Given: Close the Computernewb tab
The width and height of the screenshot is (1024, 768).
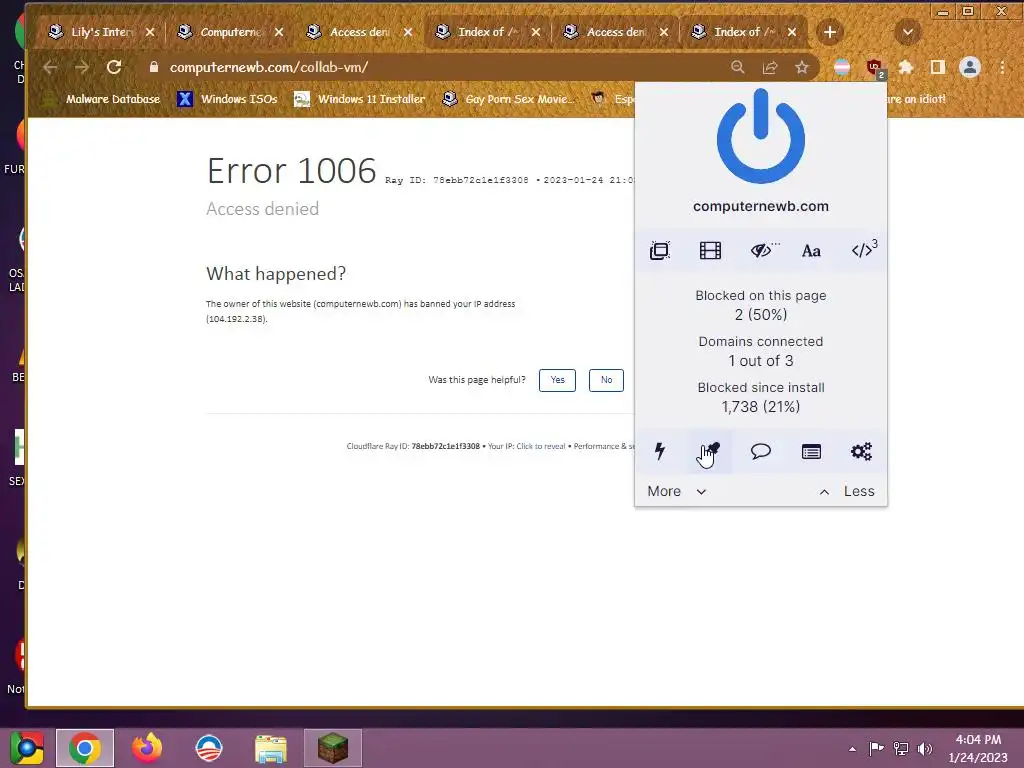Looking at the screenshot, I should [x=279, y=32].
